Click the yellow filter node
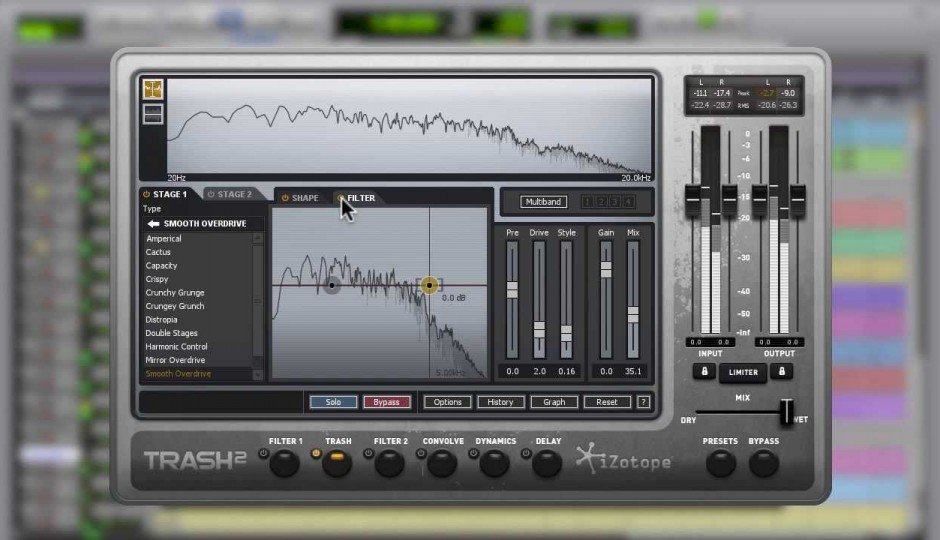 (x=429, y=285)
